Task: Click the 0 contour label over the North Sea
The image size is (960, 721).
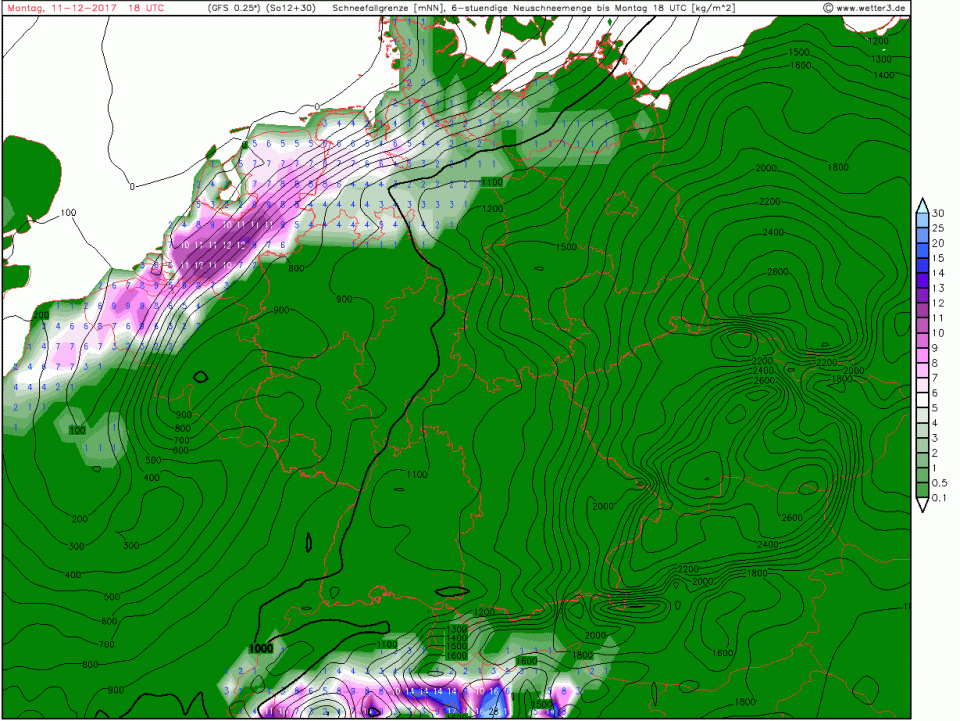Action: (x=131, y=187)
